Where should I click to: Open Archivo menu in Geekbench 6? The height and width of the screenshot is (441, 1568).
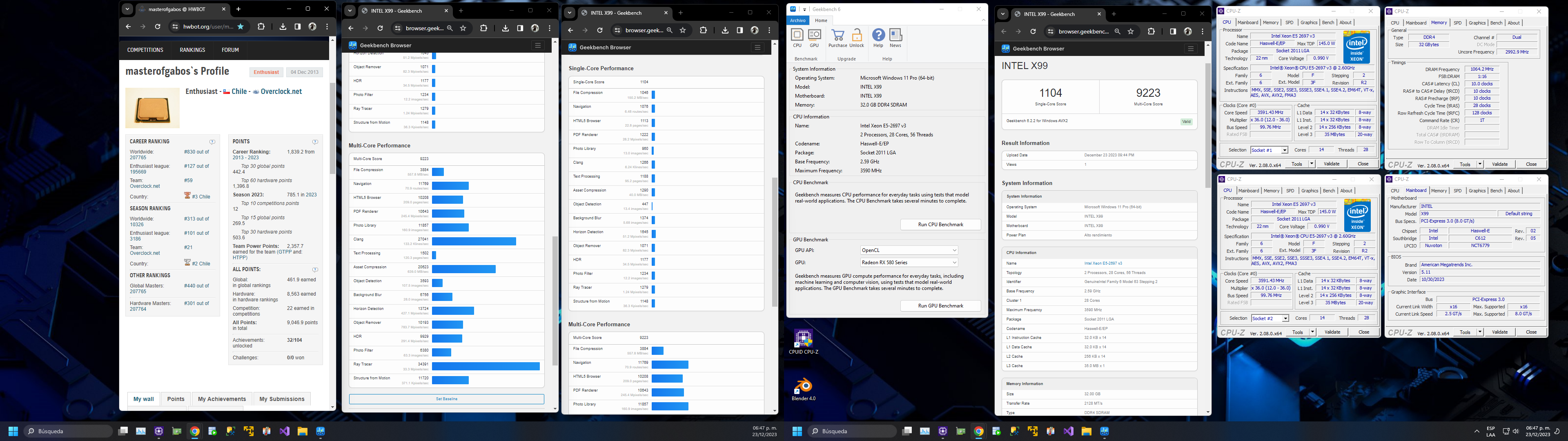point(797,20)
